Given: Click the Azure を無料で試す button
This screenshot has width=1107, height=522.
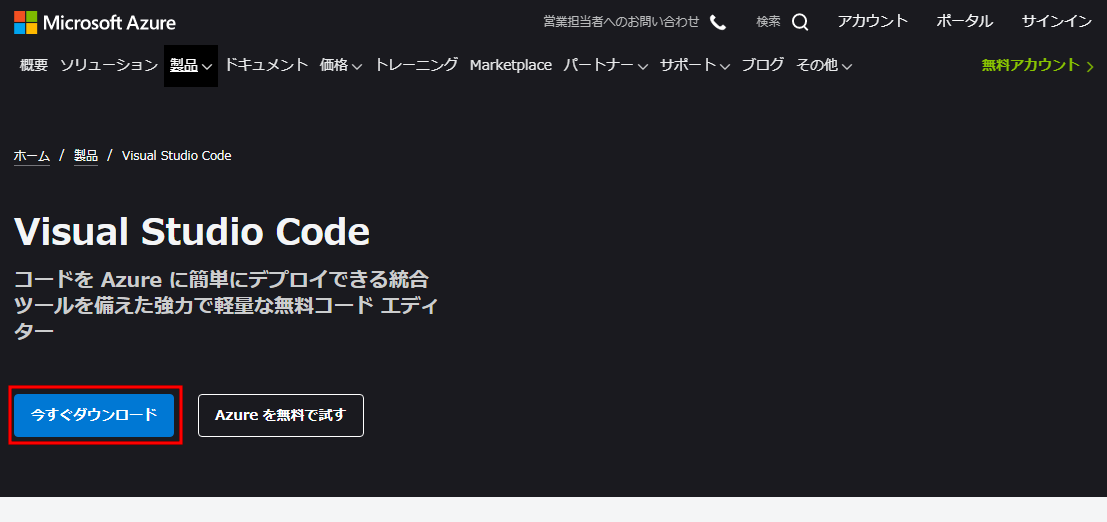Looking at the screenshot, I should 281,415.
